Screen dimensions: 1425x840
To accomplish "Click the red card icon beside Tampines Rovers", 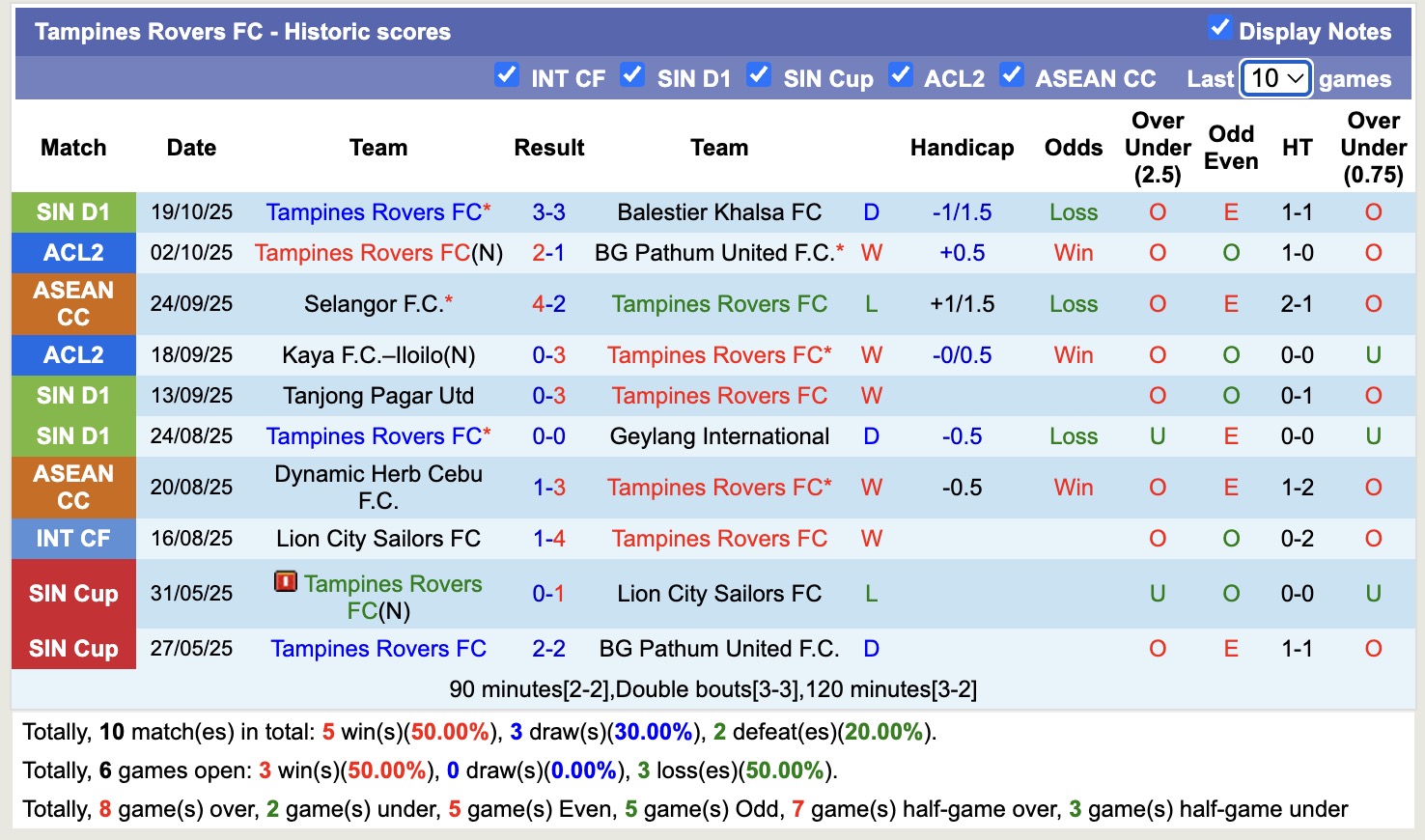I will (285, 581).
